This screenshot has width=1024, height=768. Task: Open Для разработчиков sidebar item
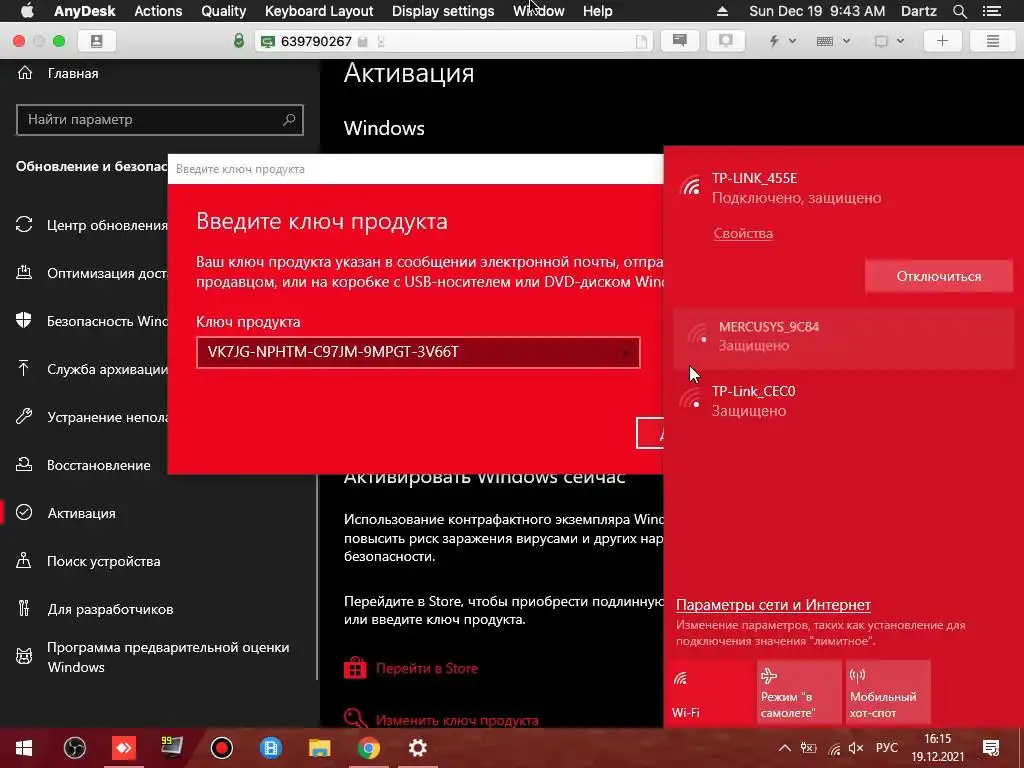tap(95, 609)
